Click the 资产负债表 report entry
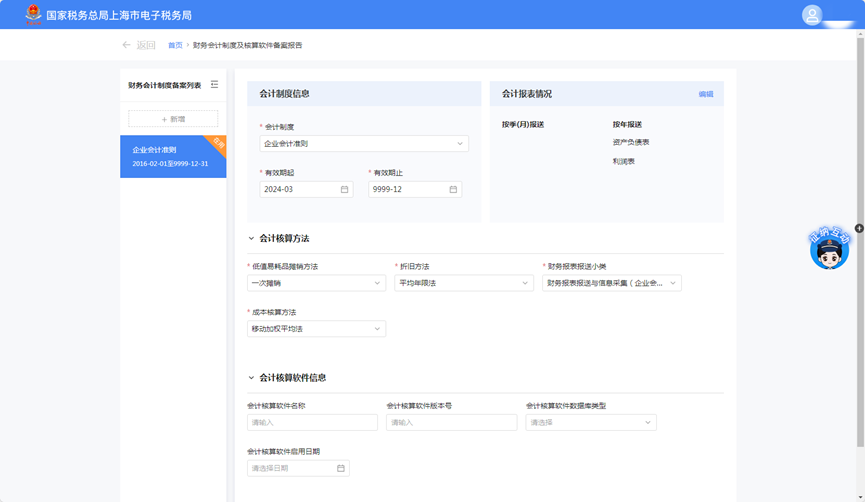Viewport: 865px width, 502px height. click(631, 142)
